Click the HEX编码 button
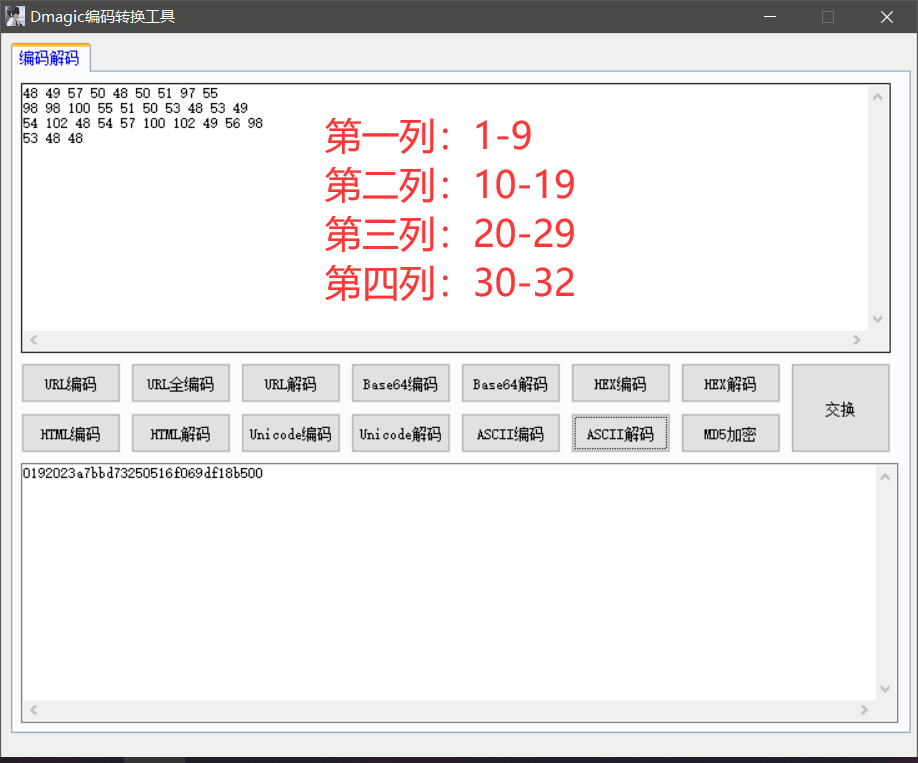 621,384
